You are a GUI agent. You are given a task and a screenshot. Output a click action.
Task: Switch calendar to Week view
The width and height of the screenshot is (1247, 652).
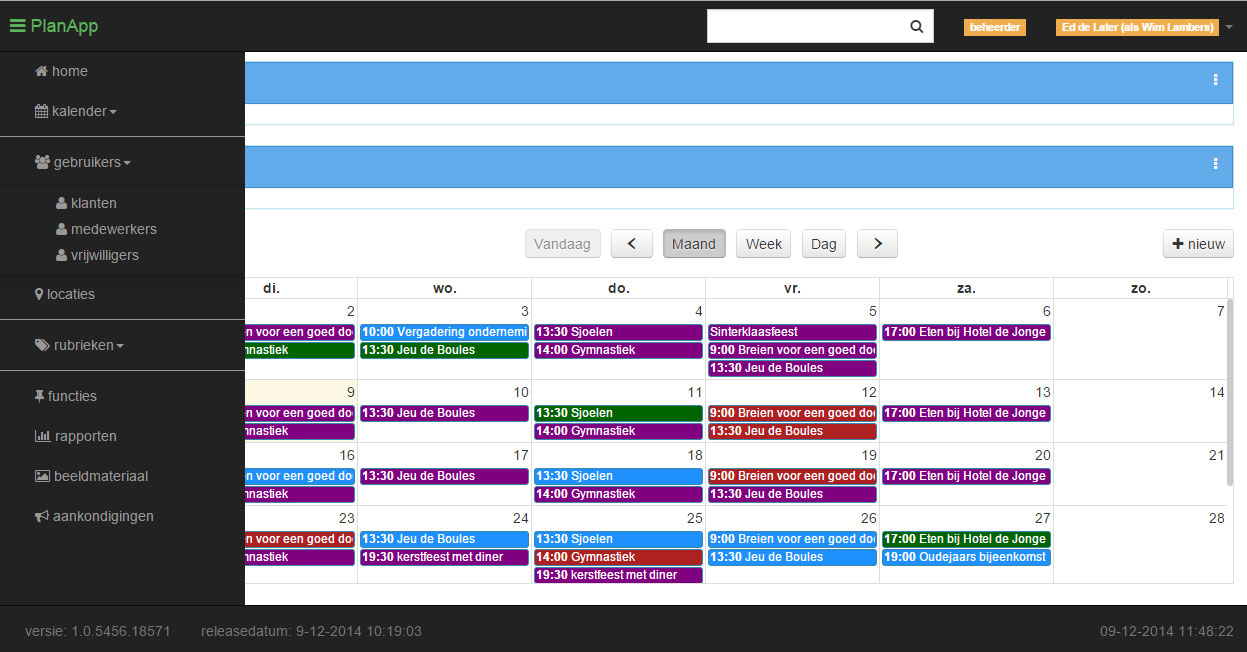tap(763, 244)
